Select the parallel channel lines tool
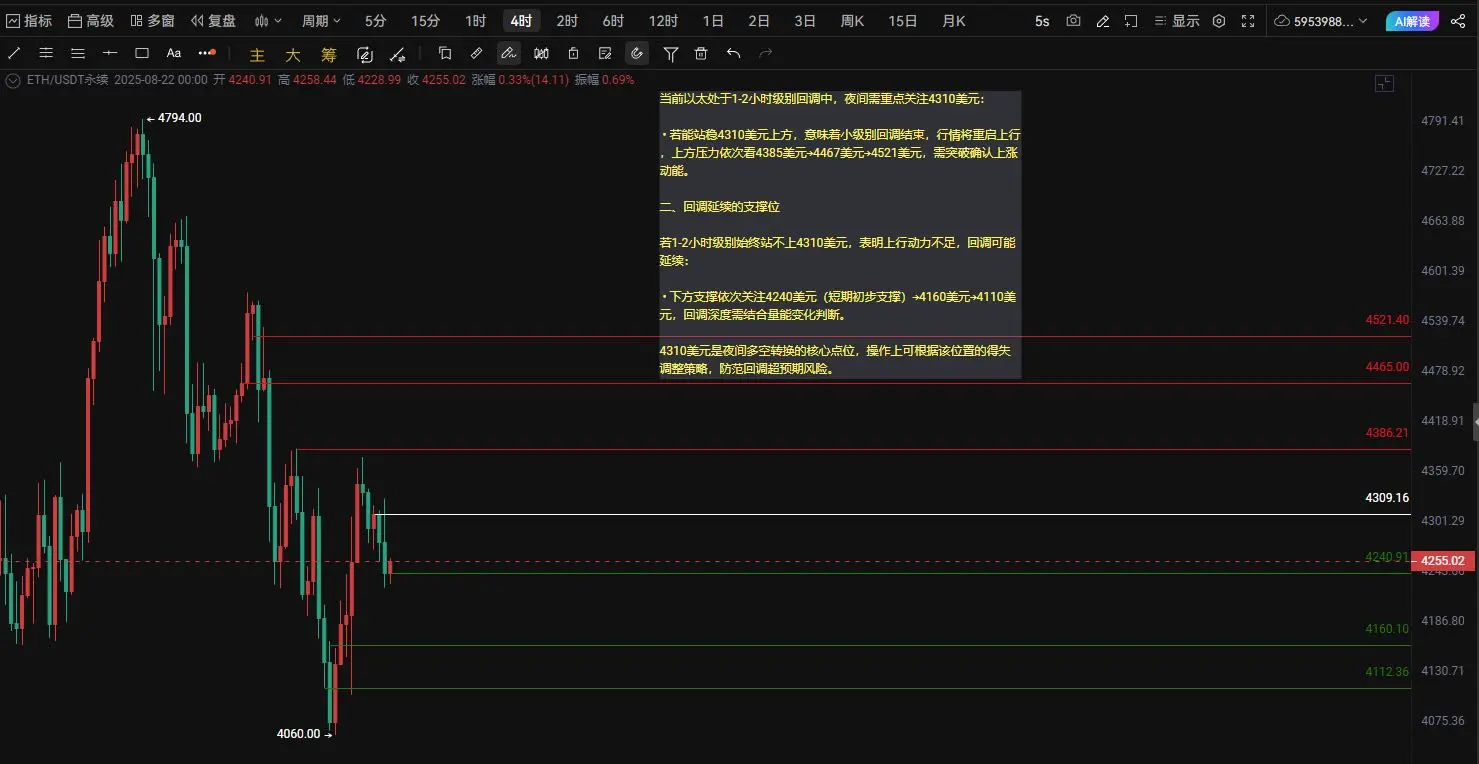 [46, 53]
